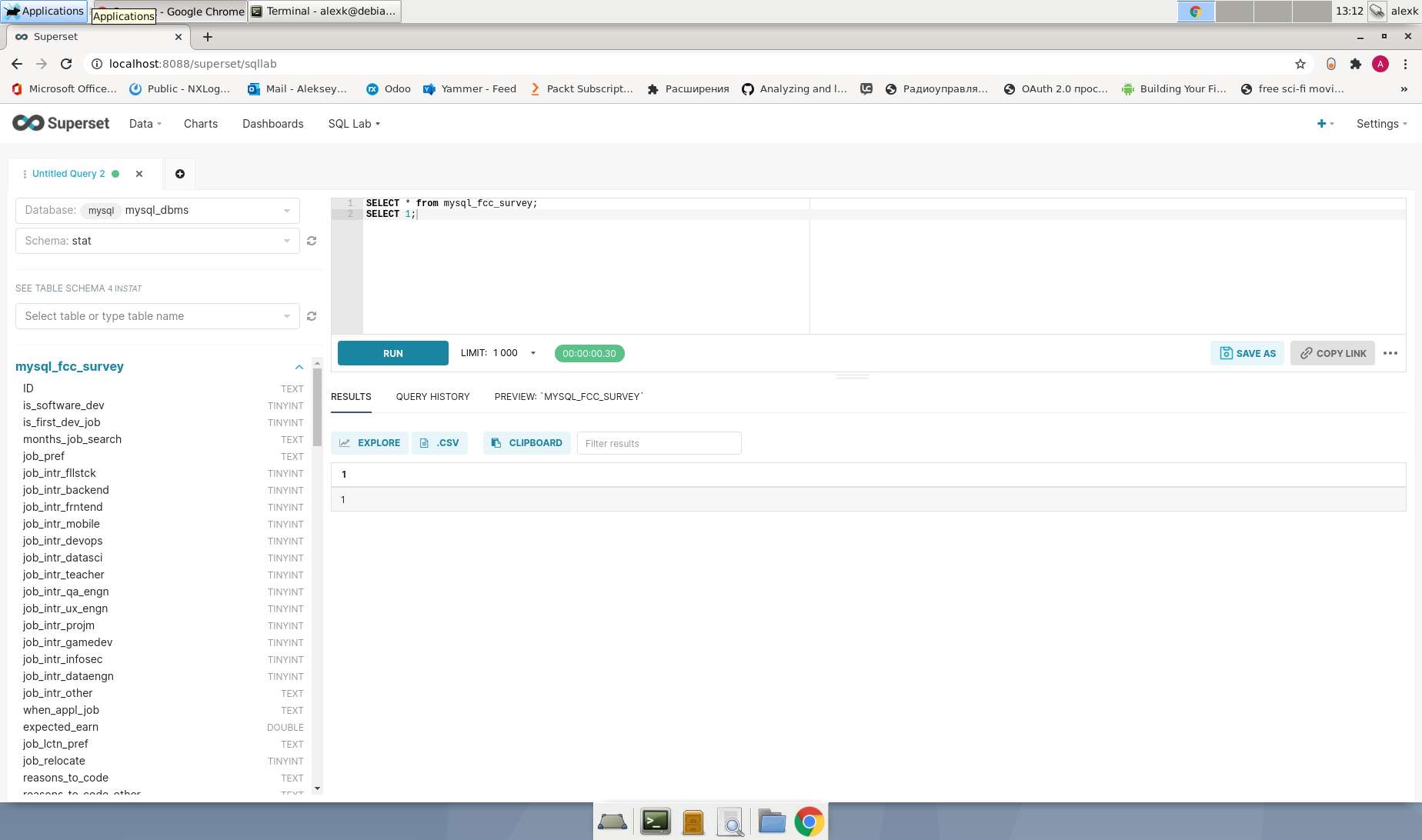Image resolution: width=1422 pixels, height=840 pixels.
Task: Switch to the QUERY HISTORY tab
Action: (x=432, y=396)
